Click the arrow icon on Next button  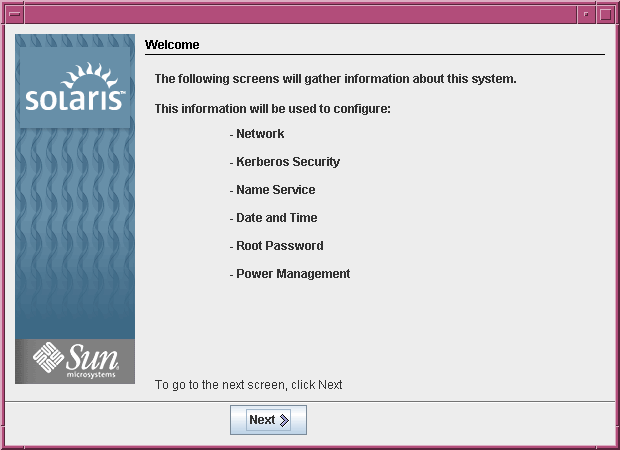point(285,420)
